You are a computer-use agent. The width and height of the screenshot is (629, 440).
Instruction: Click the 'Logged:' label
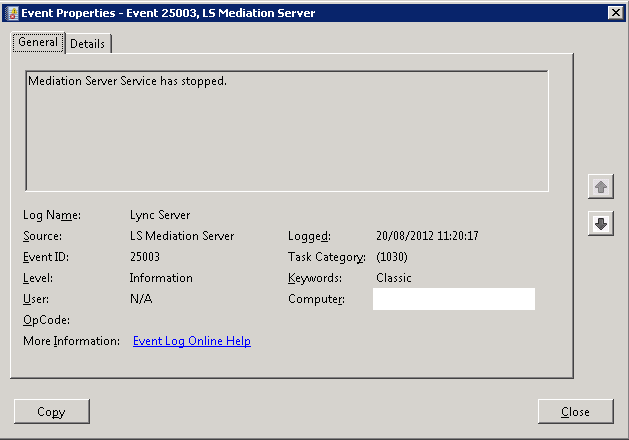click(309, 236)
